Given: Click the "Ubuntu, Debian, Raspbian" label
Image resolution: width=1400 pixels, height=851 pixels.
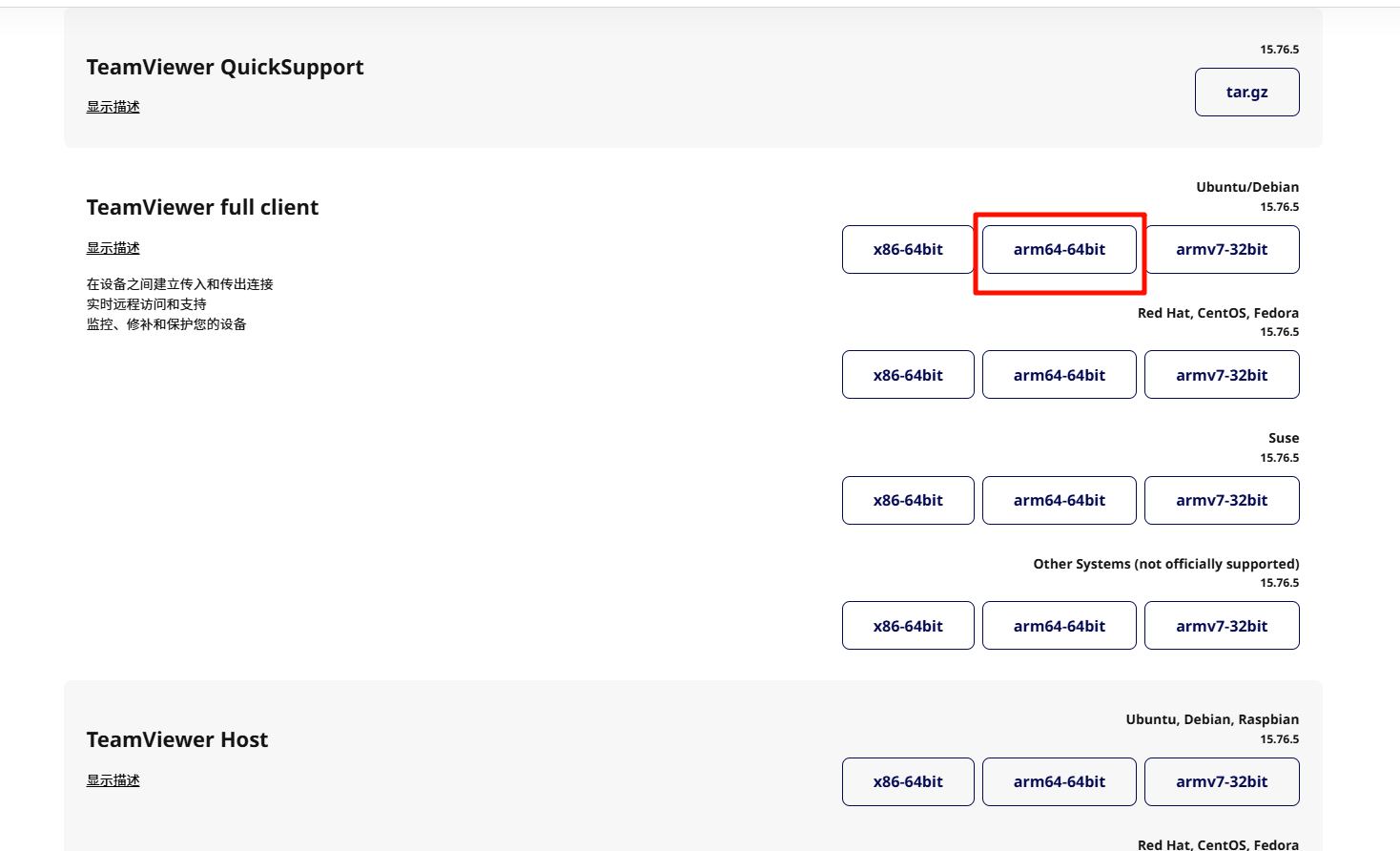Looking at the screenshot, I should (x=1212, y=719).
